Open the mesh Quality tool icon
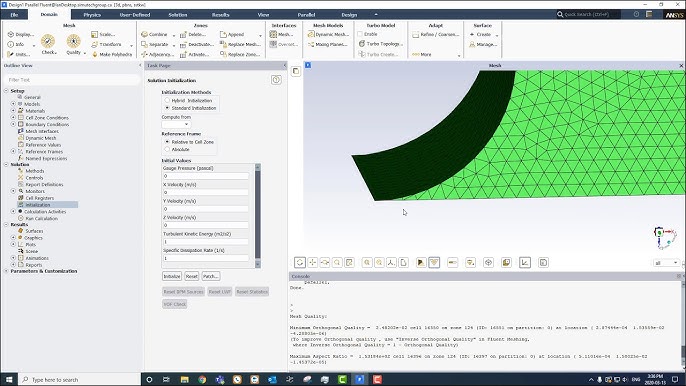686x386 pixels. point(74,42)
